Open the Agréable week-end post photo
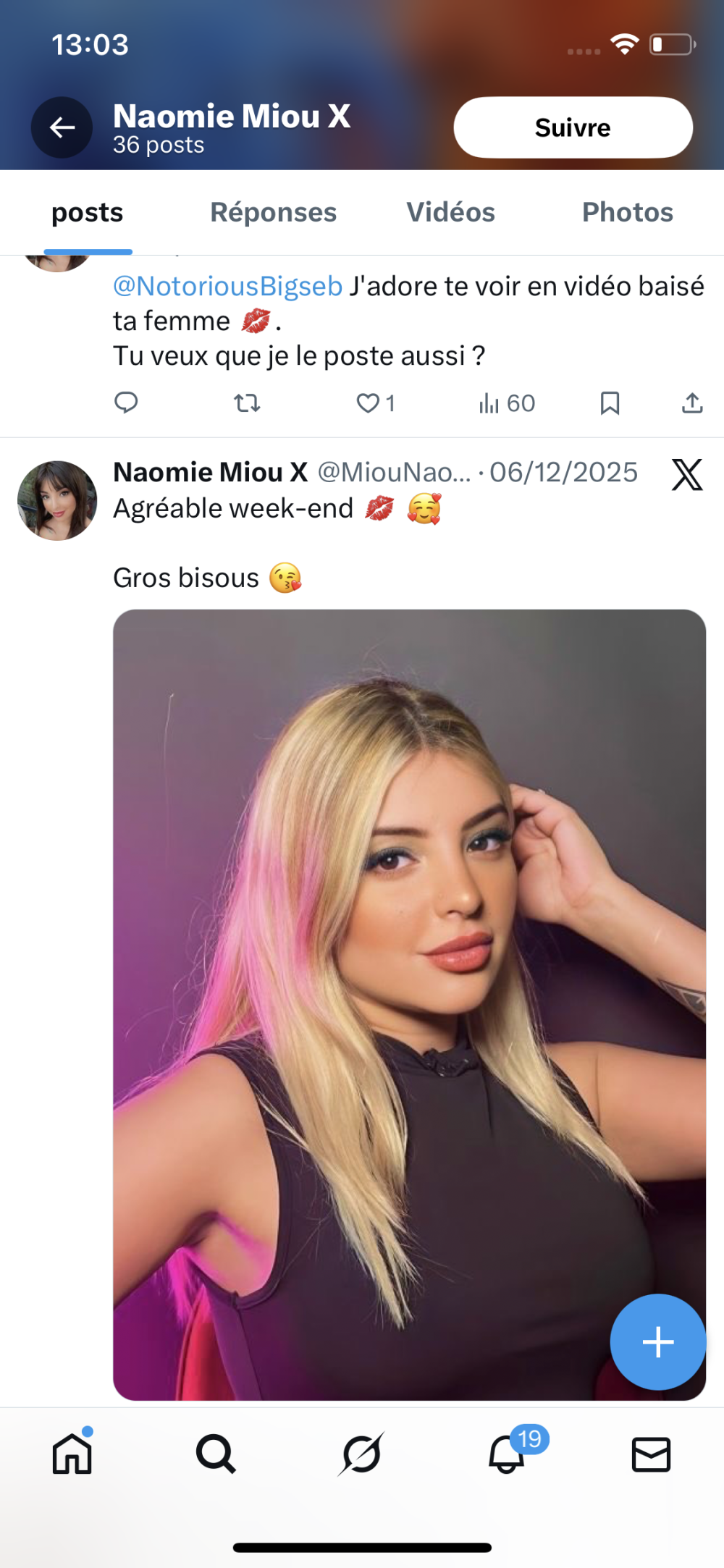Viewport: 724px width, 1568px height. pyautogui.click(x=409, y=1003)
